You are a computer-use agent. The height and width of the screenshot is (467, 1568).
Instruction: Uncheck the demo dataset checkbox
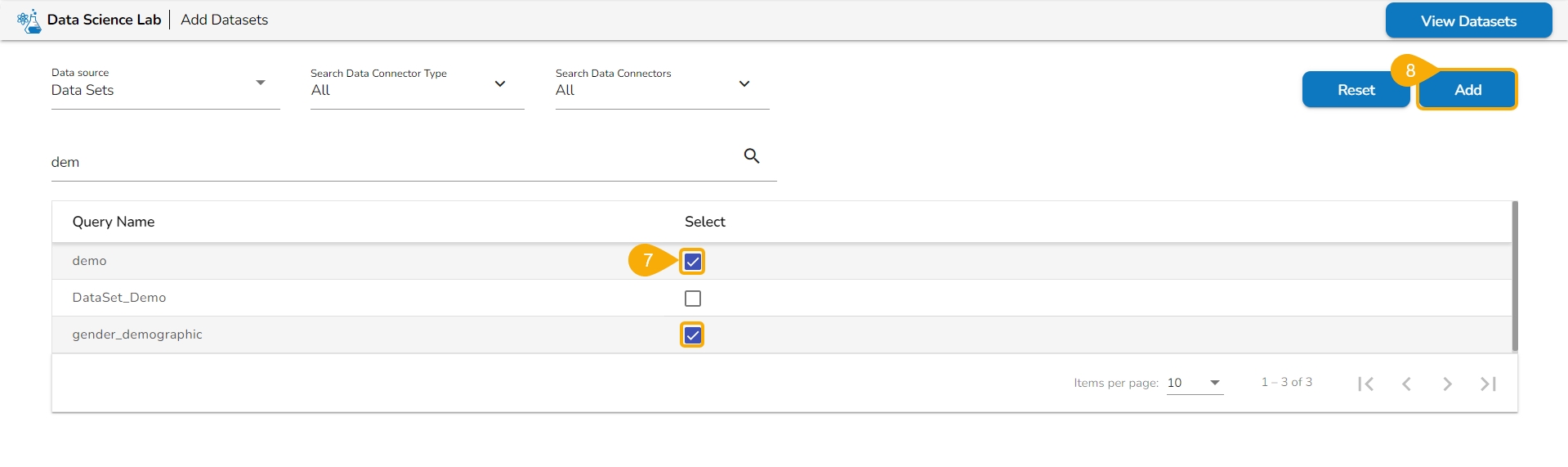pyautogui.click(x=693, y=262)
